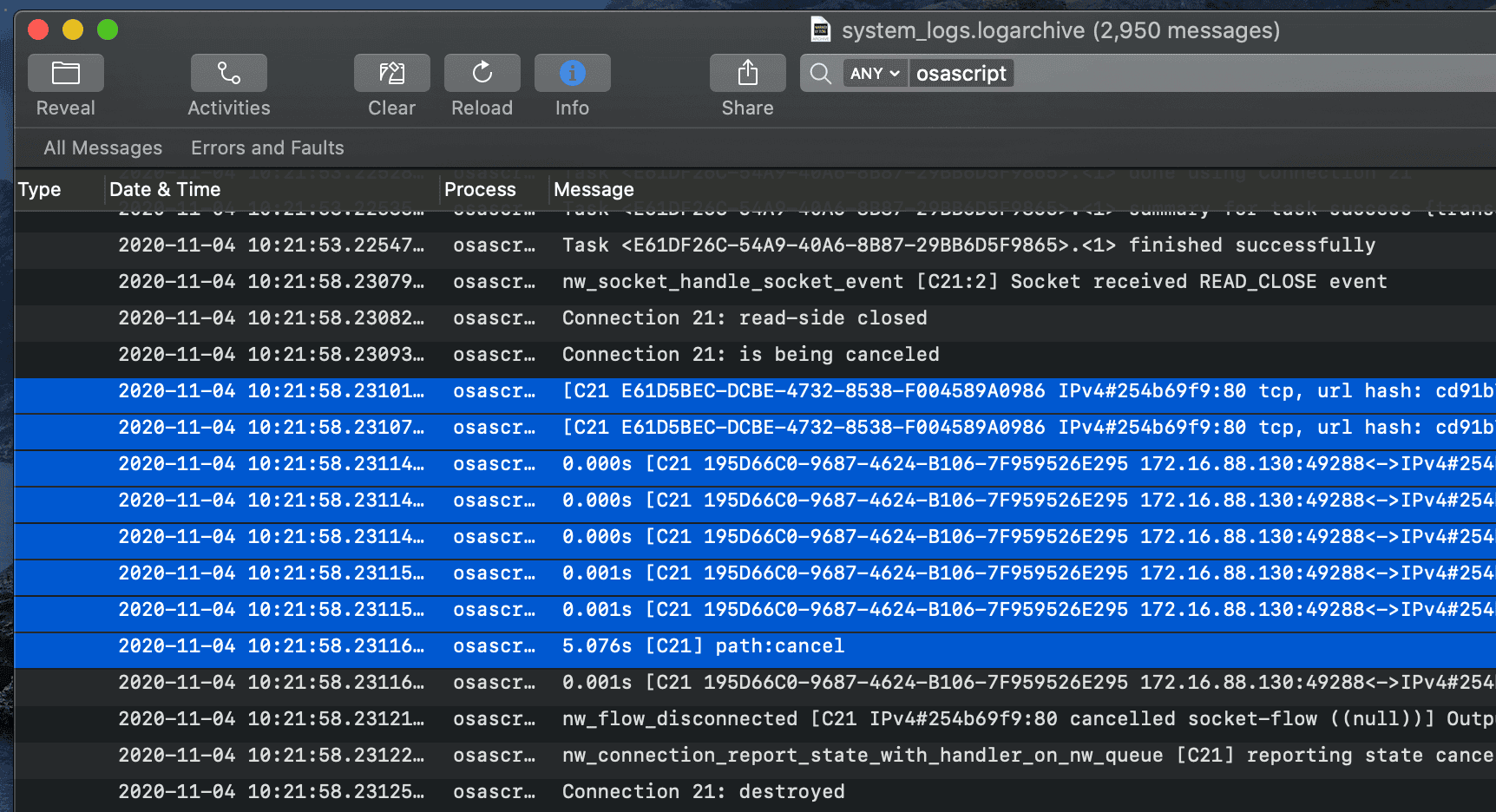
Task: Sort by the Message column header
Action: pos(594,189)
